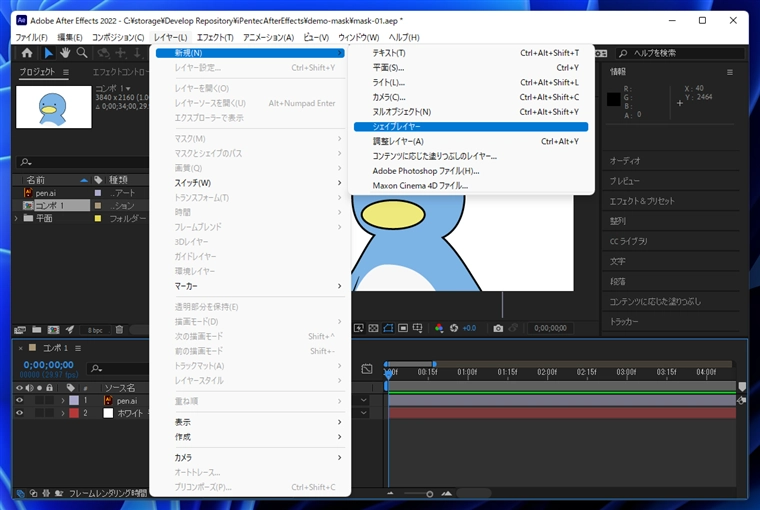Screen dimensions: 760x510
Task: Choose ヌルオブジェクト(N) menu entry
Action: (471, 112)
